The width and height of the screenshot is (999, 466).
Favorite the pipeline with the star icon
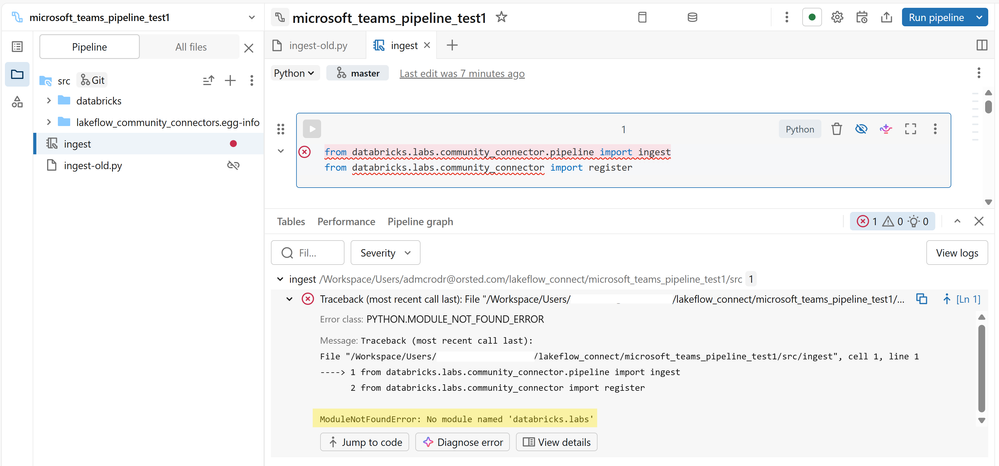501,17
